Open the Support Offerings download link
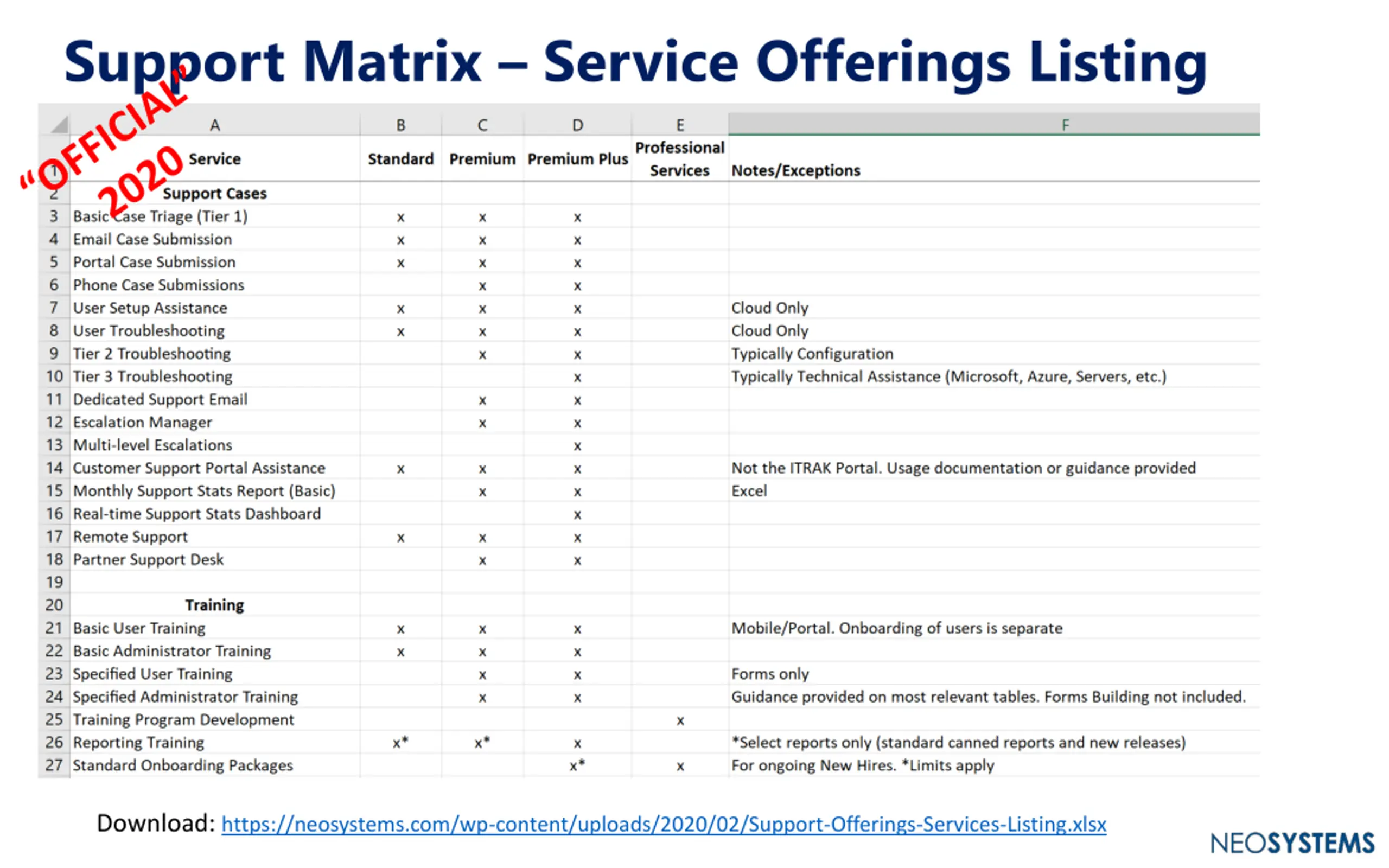The image size is (1389, 868). click(664, 825)
